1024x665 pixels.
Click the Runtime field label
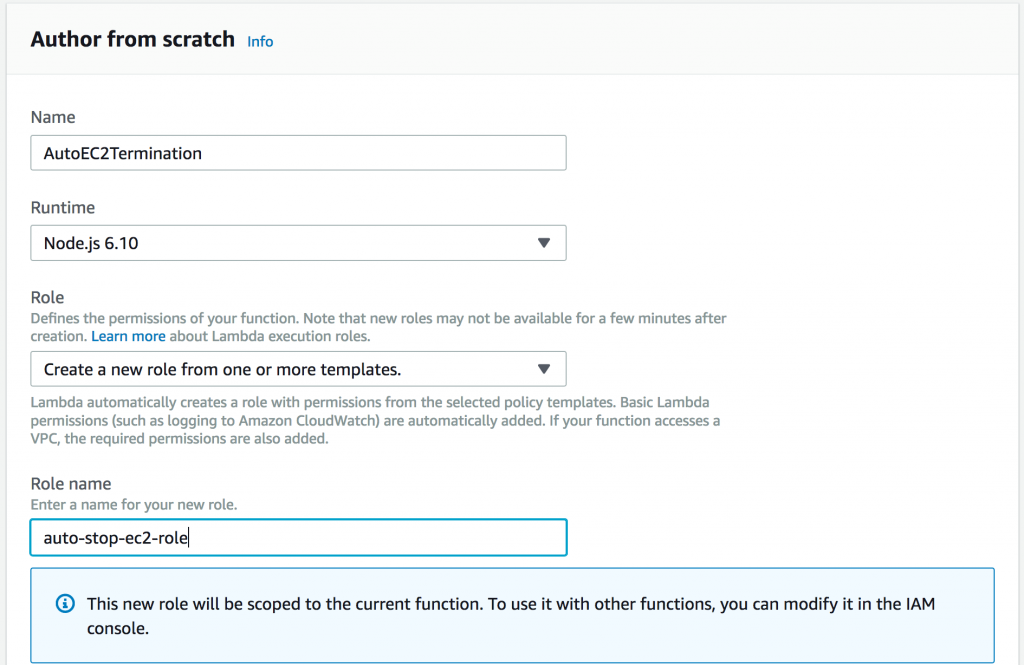pos(63,208)
